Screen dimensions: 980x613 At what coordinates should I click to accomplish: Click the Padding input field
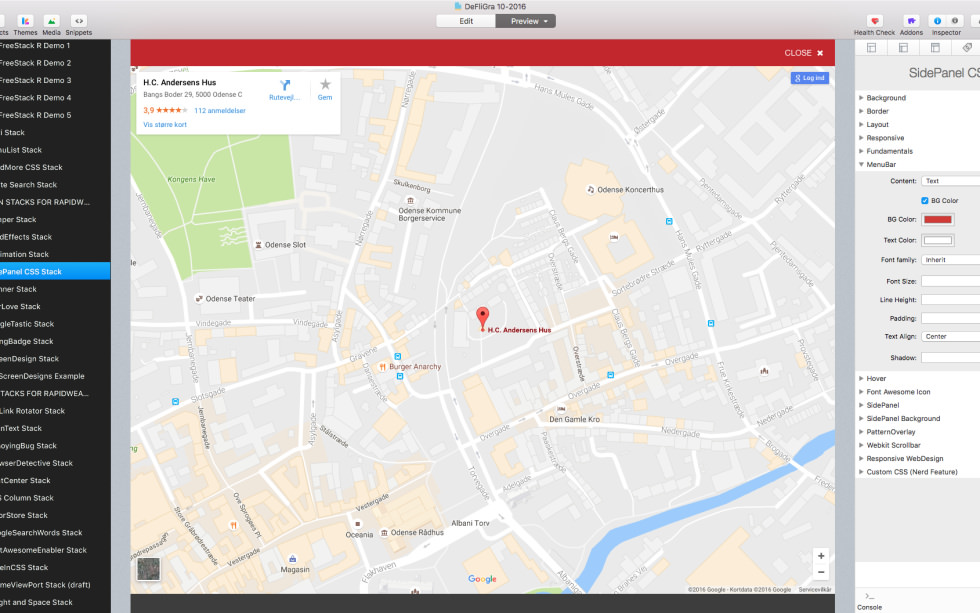tap(950, 319)
